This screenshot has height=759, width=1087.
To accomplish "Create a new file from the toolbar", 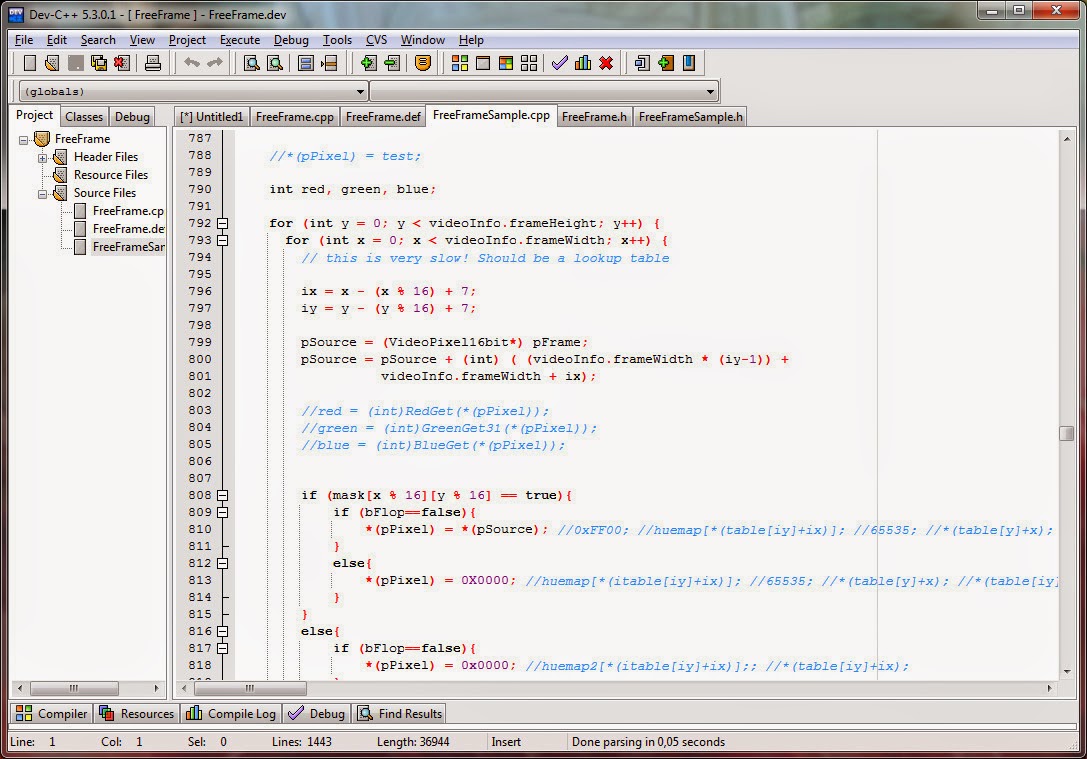I will [28, 62].
